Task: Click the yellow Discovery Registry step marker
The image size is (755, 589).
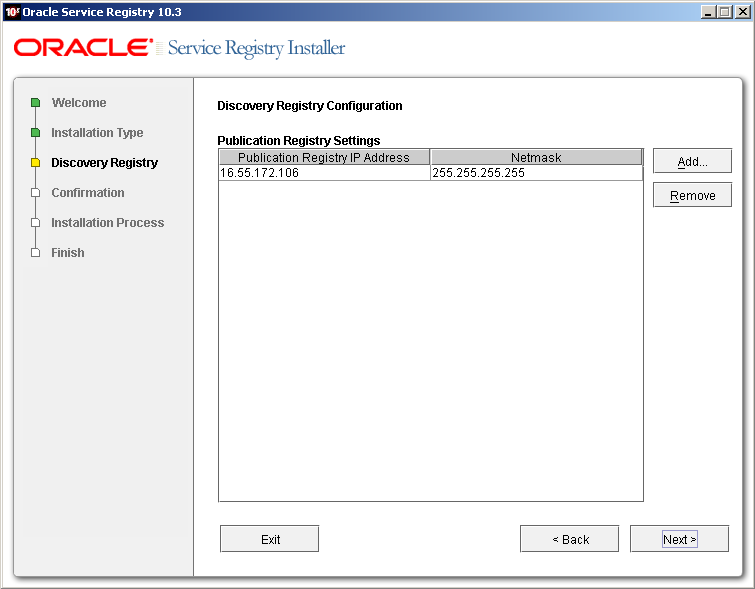Action: 35,163
